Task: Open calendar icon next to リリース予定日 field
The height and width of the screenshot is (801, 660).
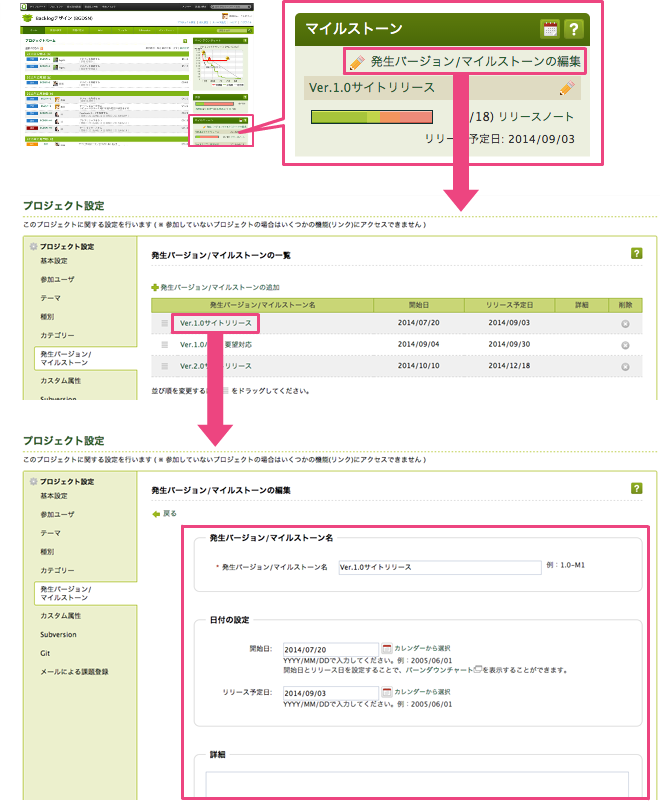Action: [387, 692]
